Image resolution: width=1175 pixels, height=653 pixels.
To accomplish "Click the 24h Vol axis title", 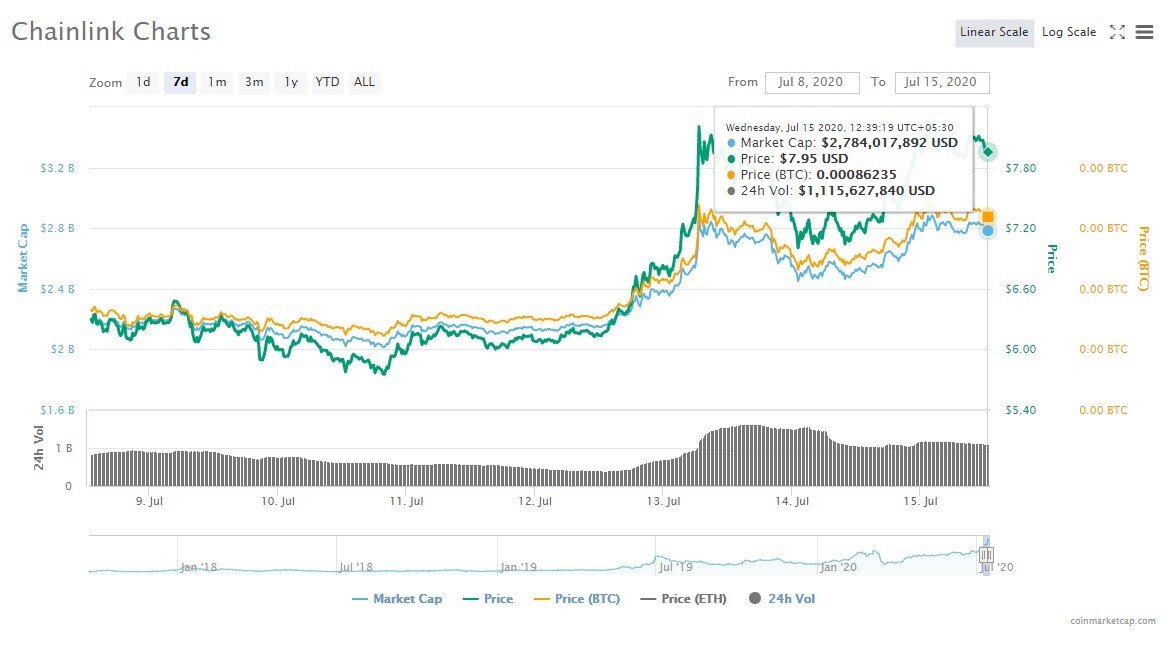I will click(38, 448).
